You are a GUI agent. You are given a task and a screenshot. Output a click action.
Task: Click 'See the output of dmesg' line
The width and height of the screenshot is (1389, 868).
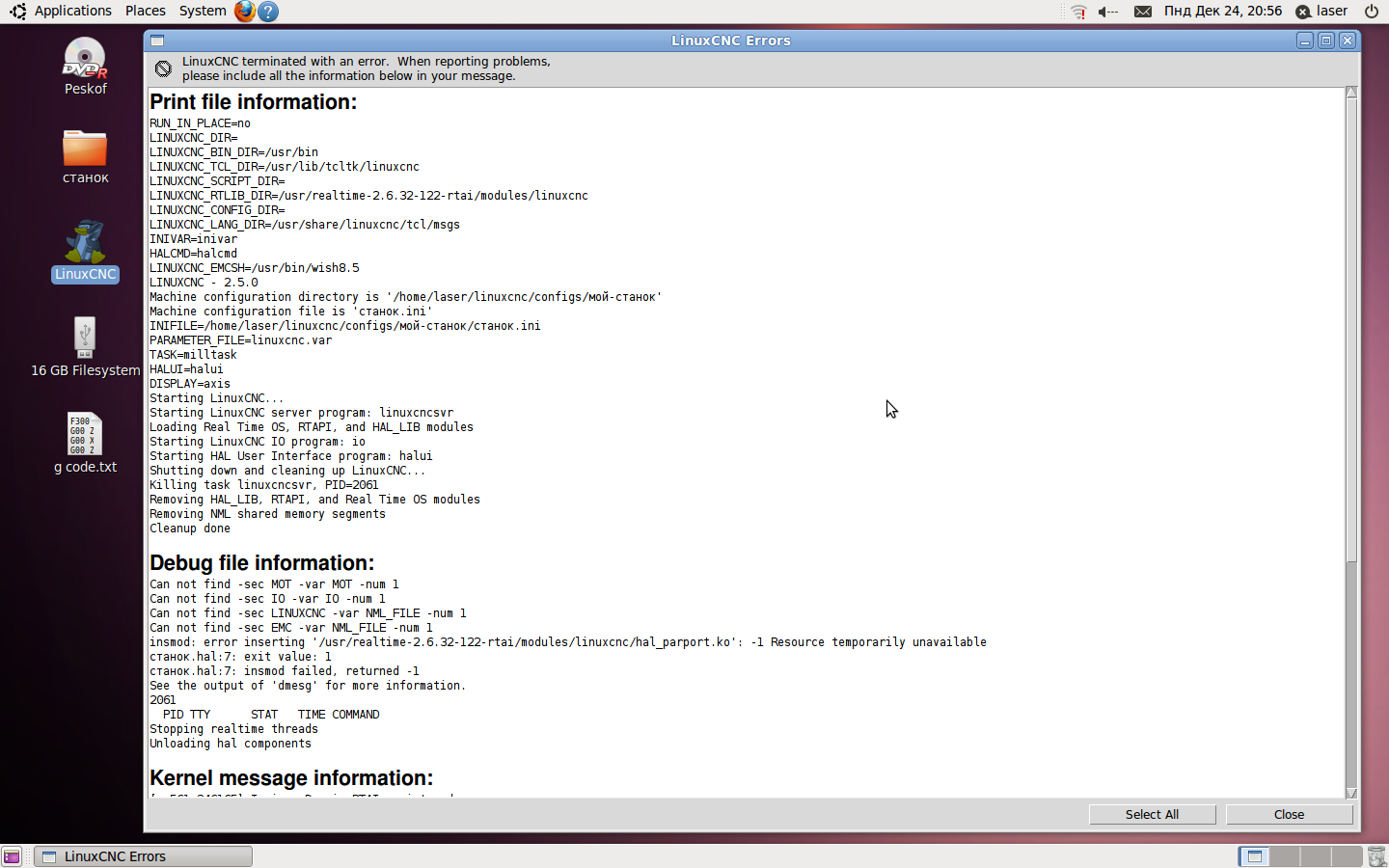coord(308,686)
